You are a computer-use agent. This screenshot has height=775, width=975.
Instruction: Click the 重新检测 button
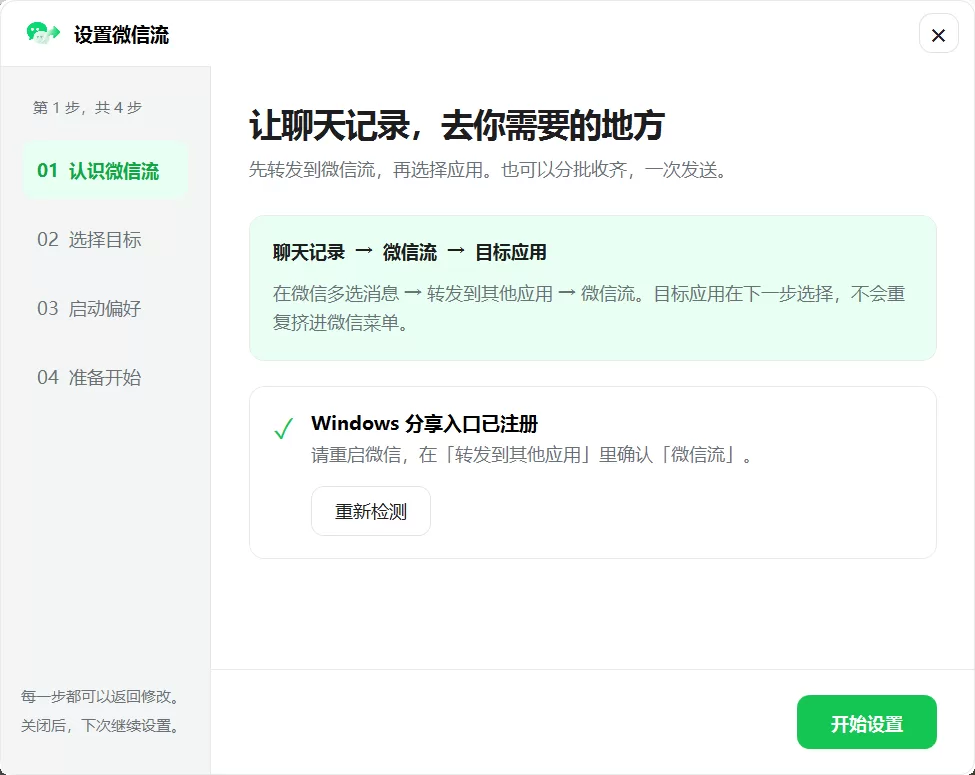371,511
